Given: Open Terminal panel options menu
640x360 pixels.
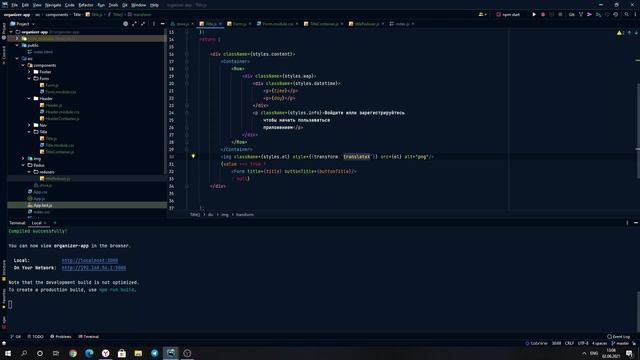Looking at the screenshot, I should click(x=627, y=223).
